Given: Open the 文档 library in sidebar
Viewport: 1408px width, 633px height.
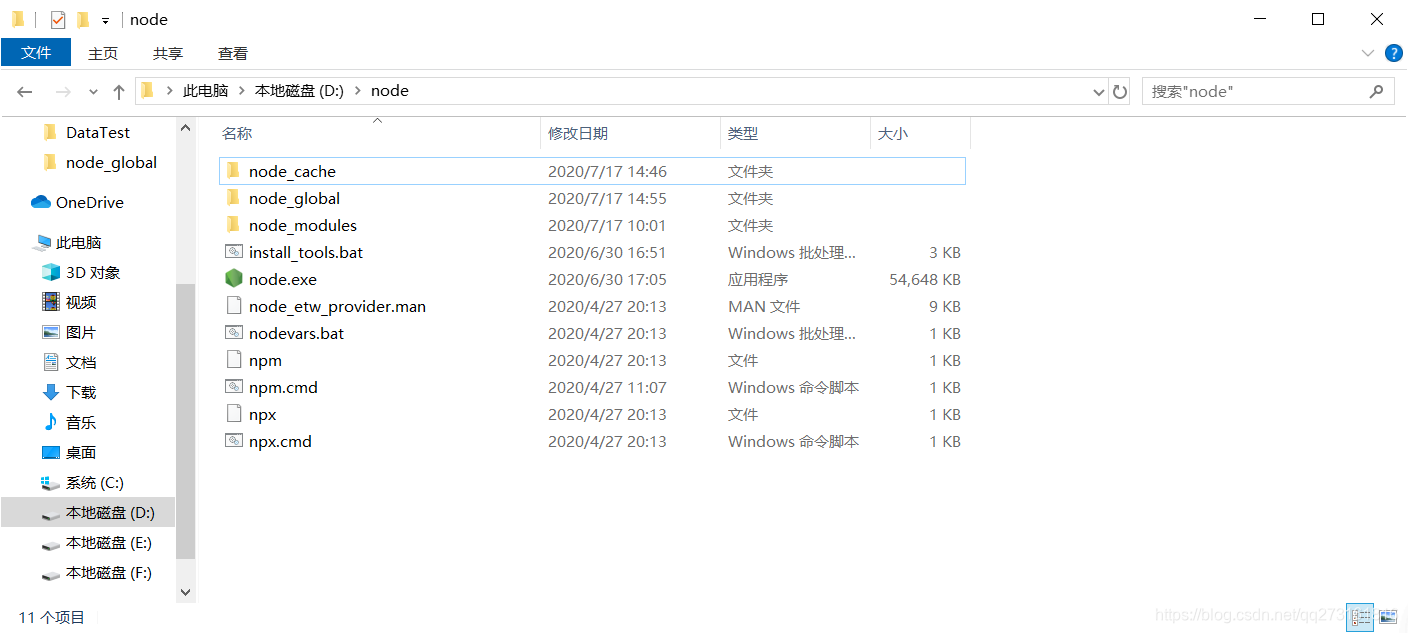Looking at the screenshot, I should (81, 362).
